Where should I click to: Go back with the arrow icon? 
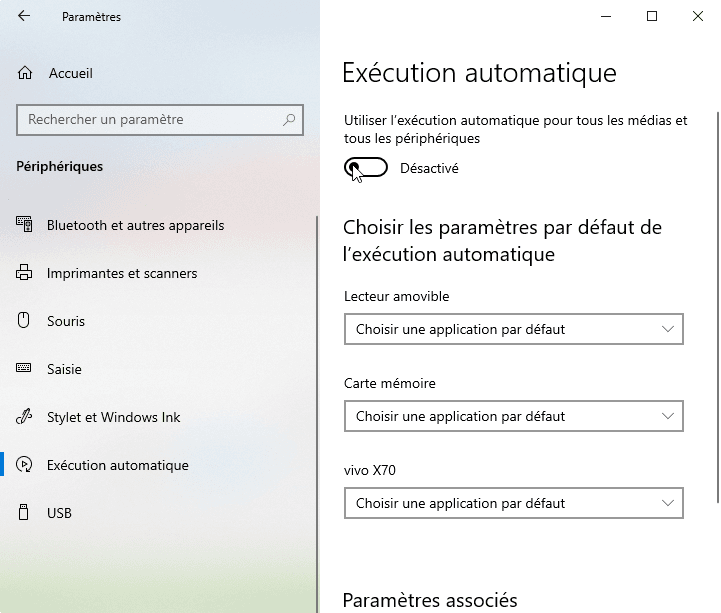pyautogui.click(x=23, y=16)
